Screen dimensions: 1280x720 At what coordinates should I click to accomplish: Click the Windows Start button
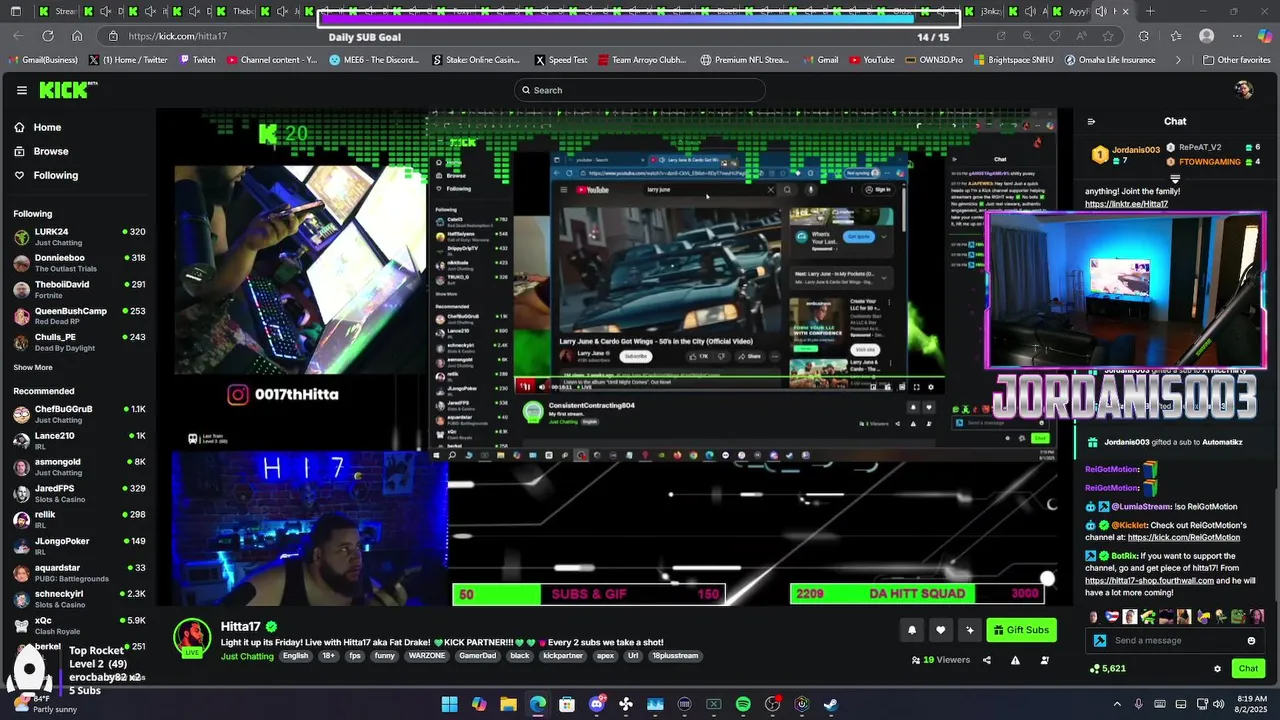pyautogui.click(x=450, y=704)
